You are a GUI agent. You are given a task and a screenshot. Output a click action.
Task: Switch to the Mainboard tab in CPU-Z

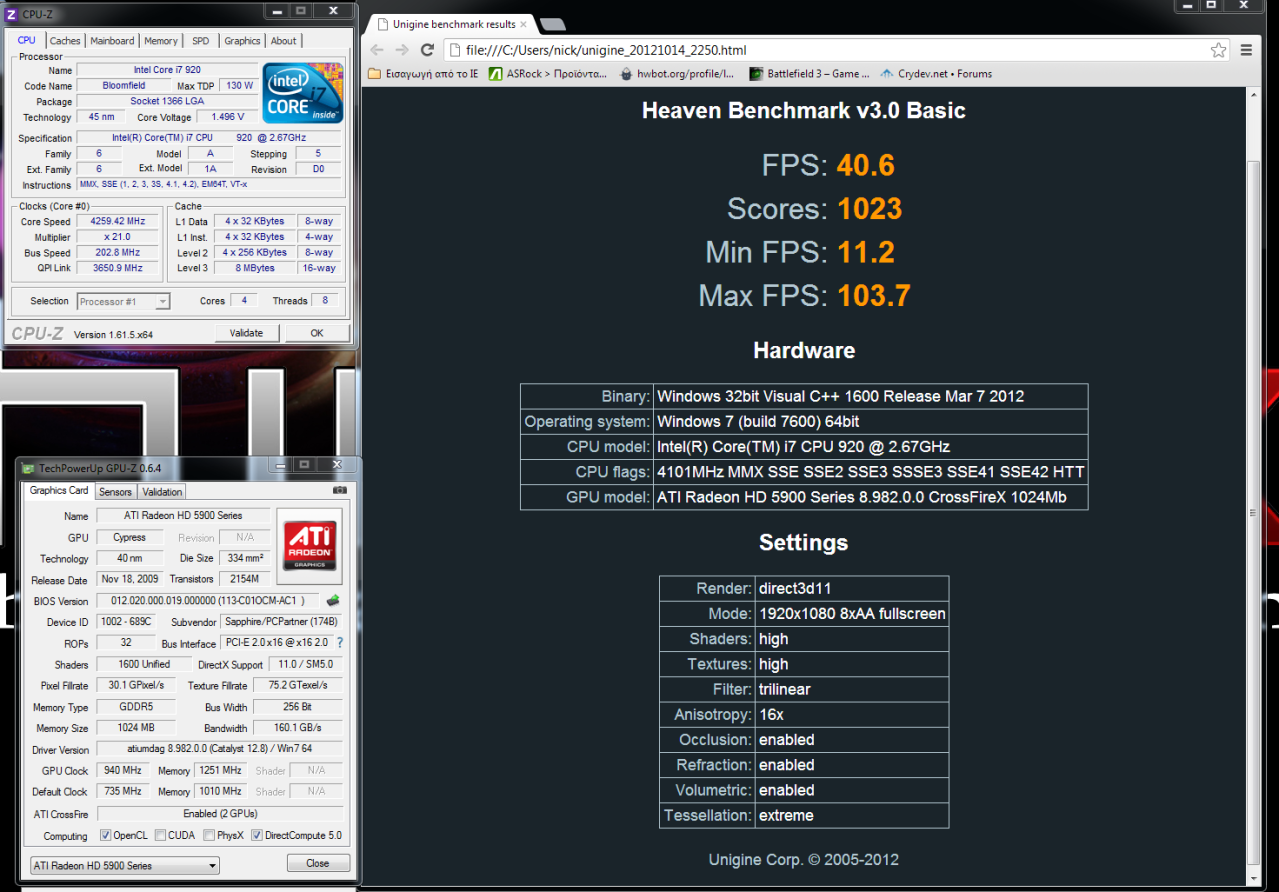(x=112, y=41)
